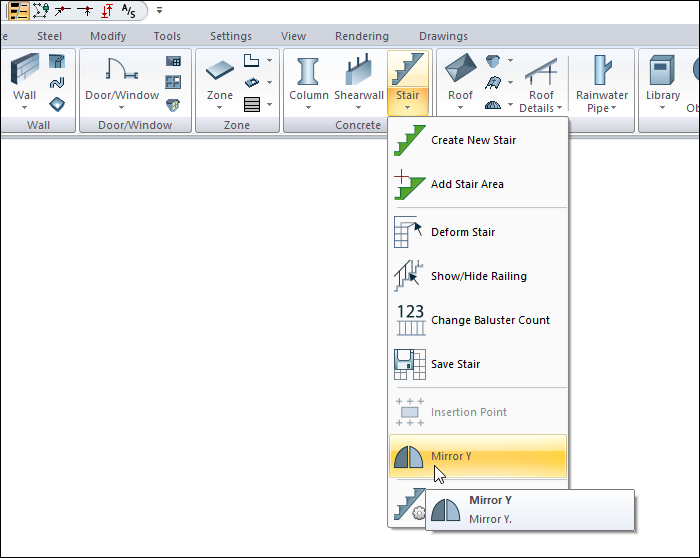700x558 pixels.
Task: Select Add Stair Area option
Action: 467,185
